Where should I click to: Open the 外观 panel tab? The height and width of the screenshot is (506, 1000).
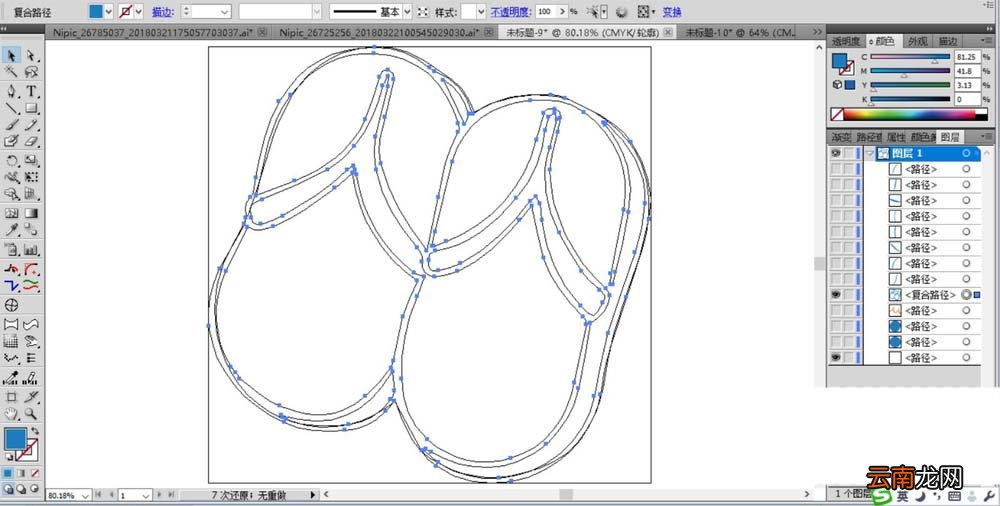(x=917, y=41)
